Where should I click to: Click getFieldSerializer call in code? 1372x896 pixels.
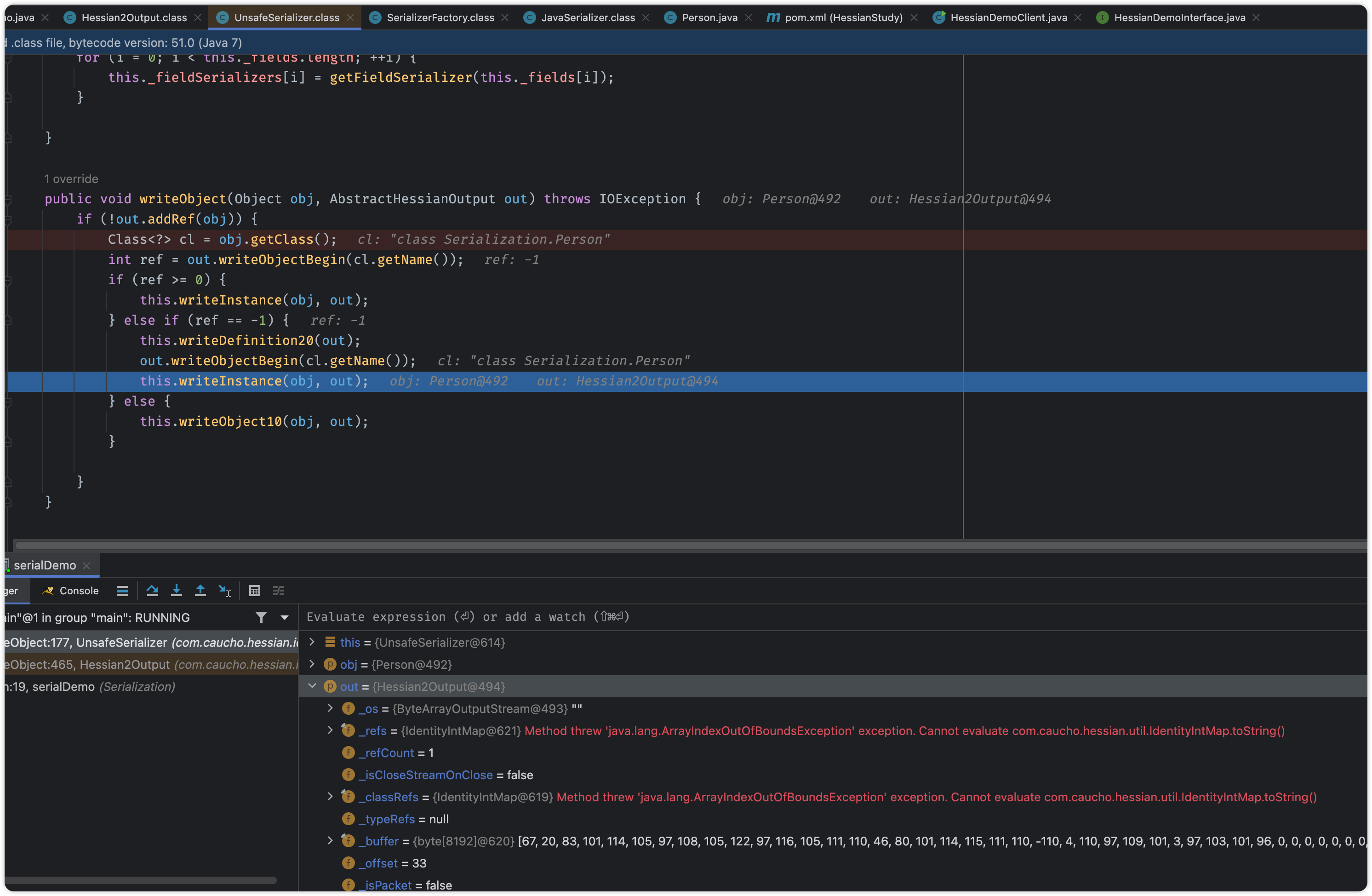[400, 77]
